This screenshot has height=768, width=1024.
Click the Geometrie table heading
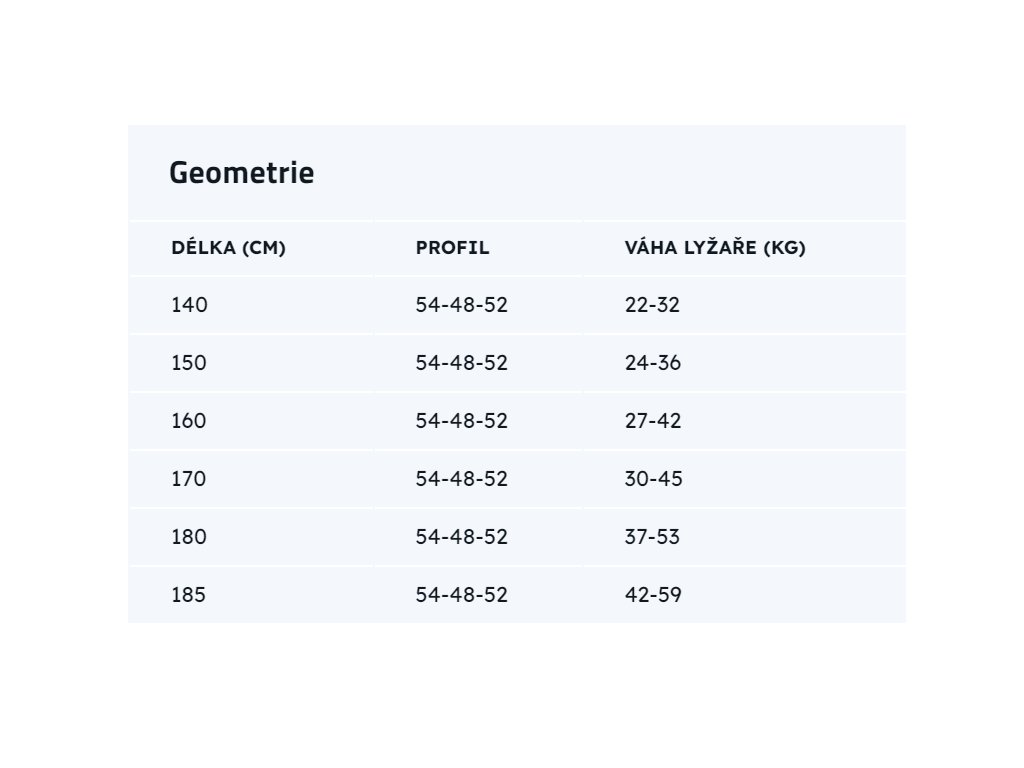[x=241, y=173]
